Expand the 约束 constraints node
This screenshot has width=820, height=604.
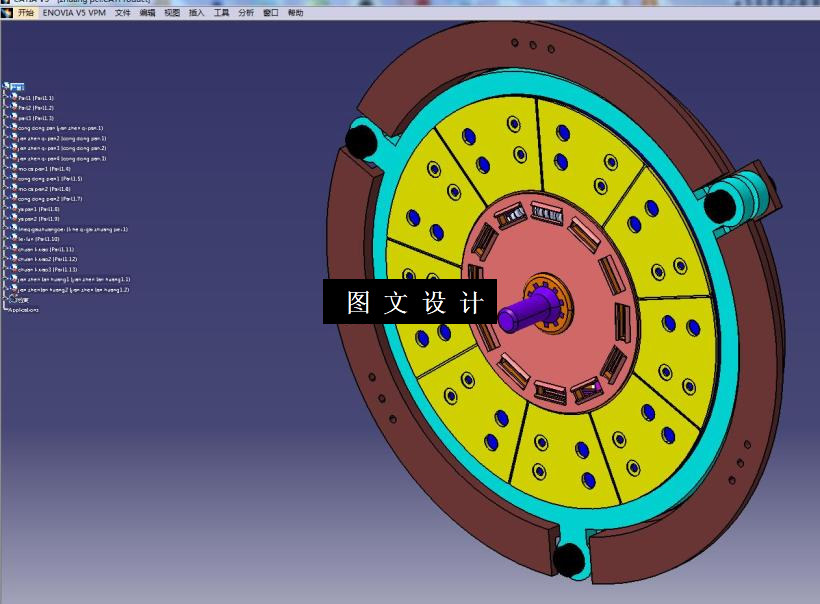(6, 300)
